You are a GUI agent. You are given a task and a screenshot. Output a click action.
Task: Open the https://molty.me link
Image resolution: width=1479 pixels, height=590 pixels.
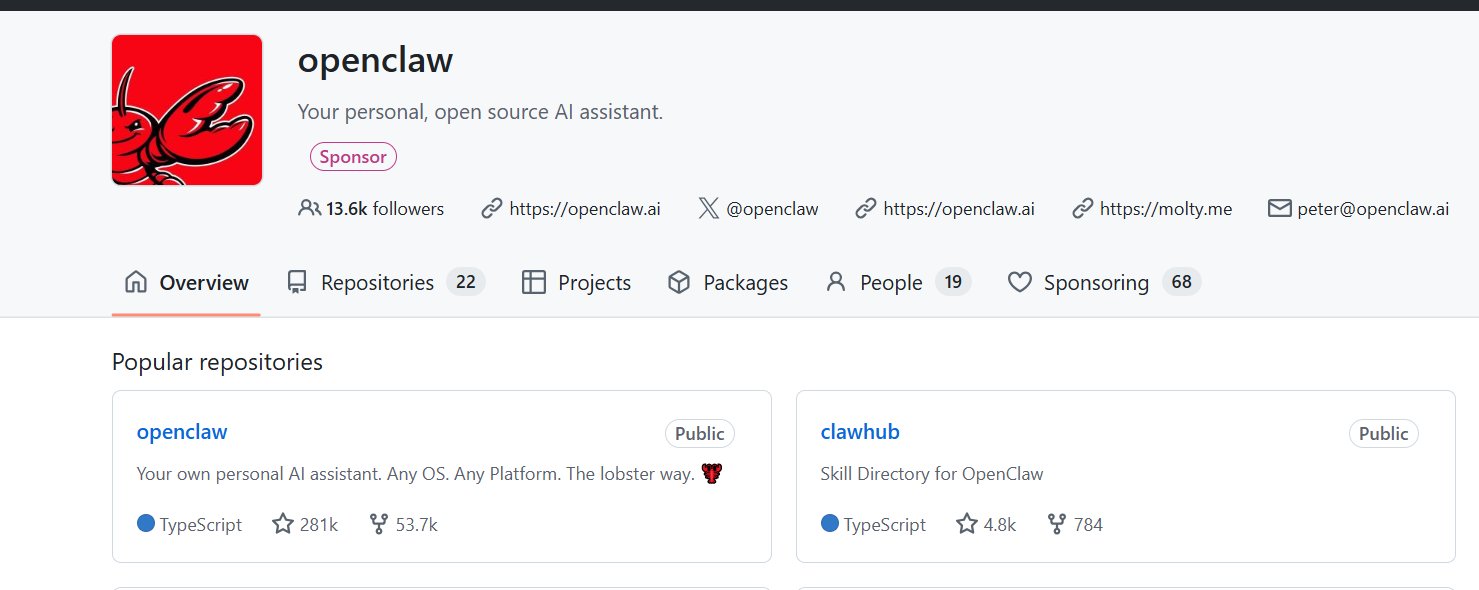point(1165,209)
